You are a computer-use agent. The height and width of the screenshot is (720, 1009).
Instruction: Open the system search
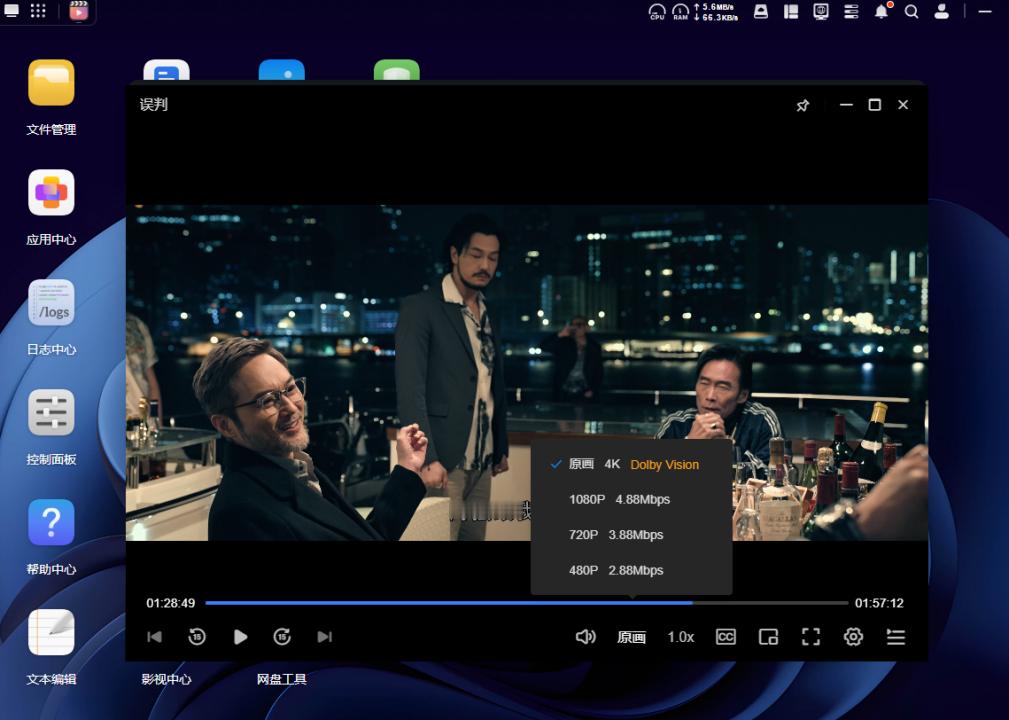click(x=911, y=12)
